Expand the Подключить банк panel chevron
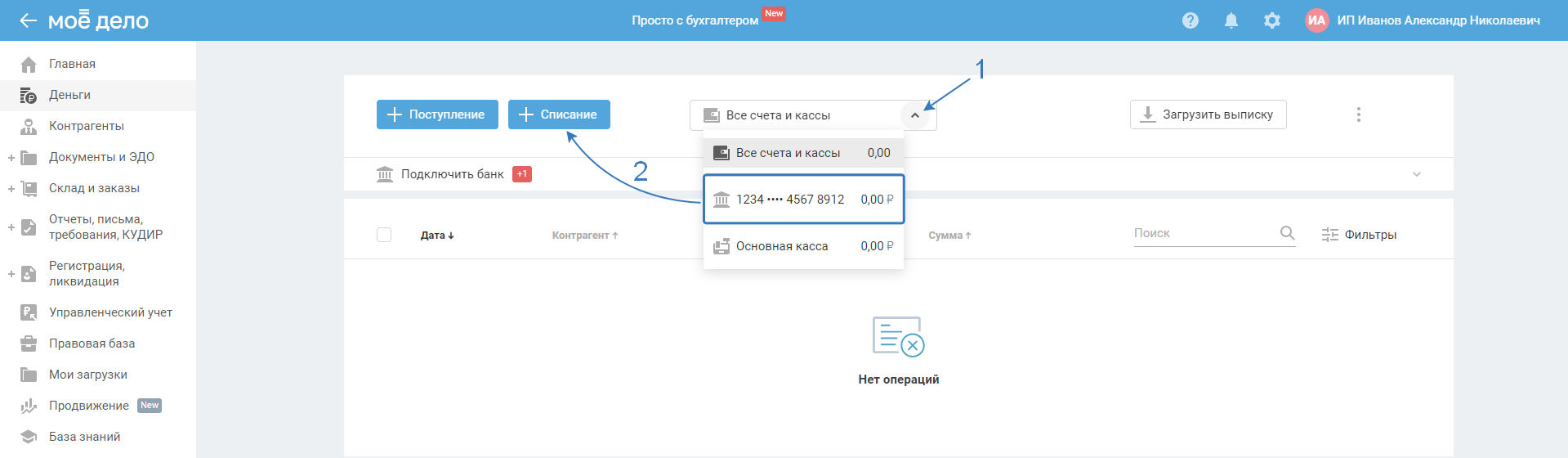 coord(1417,174)
